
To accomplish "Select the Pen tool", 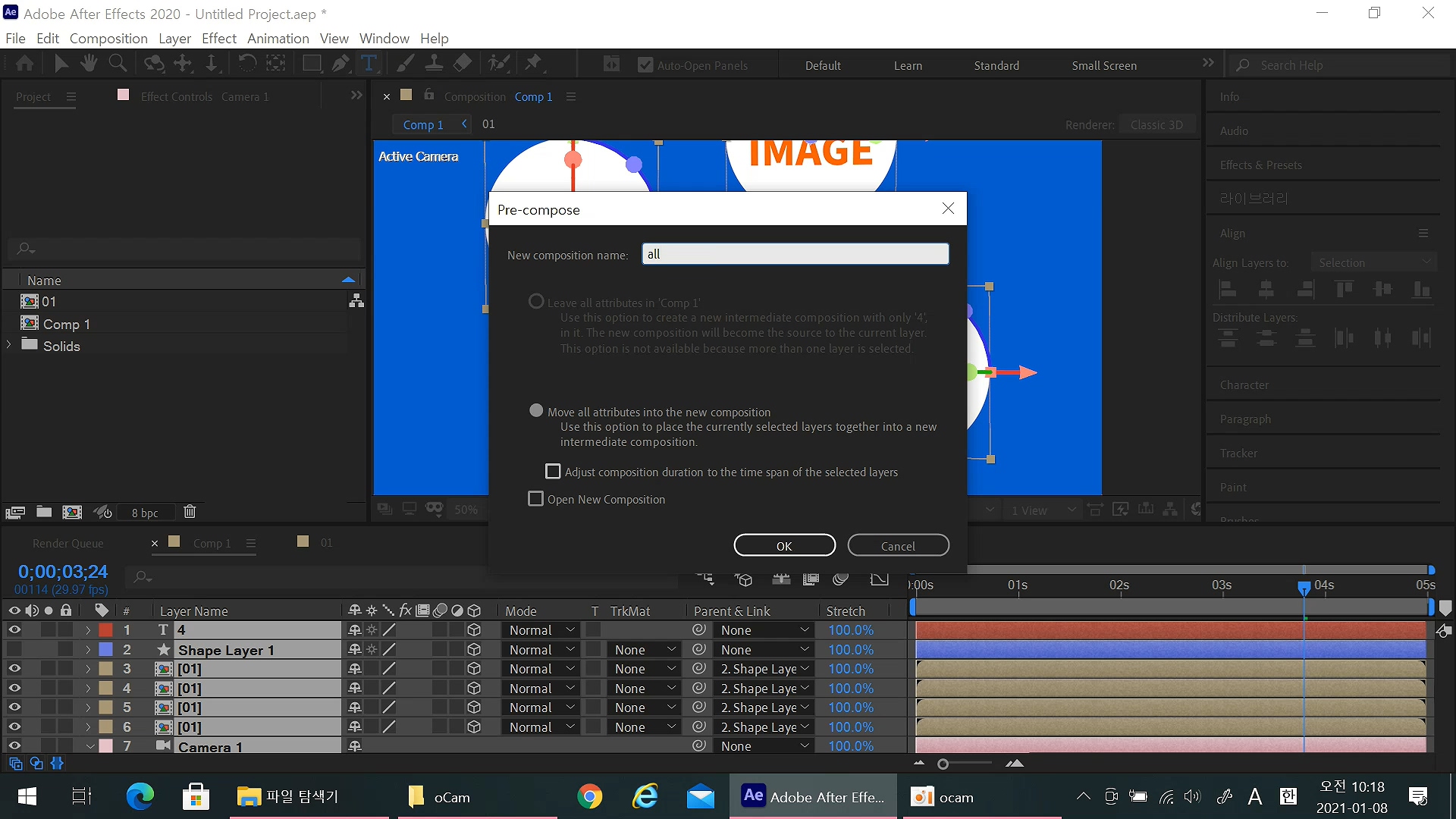I will tap(340, 64).
